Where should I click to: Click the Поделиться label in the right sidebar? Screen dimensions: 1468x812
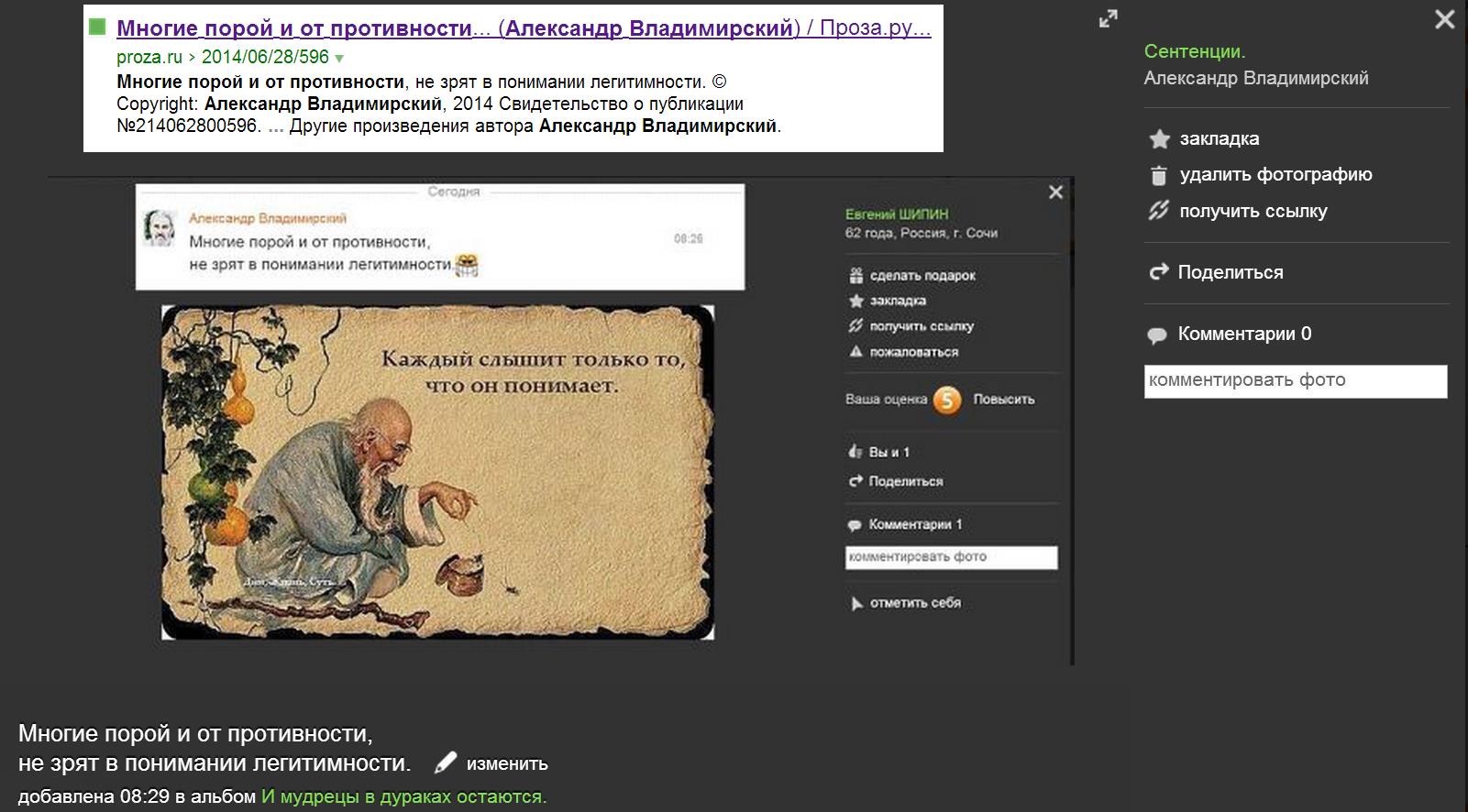(x=1231, y=272)
